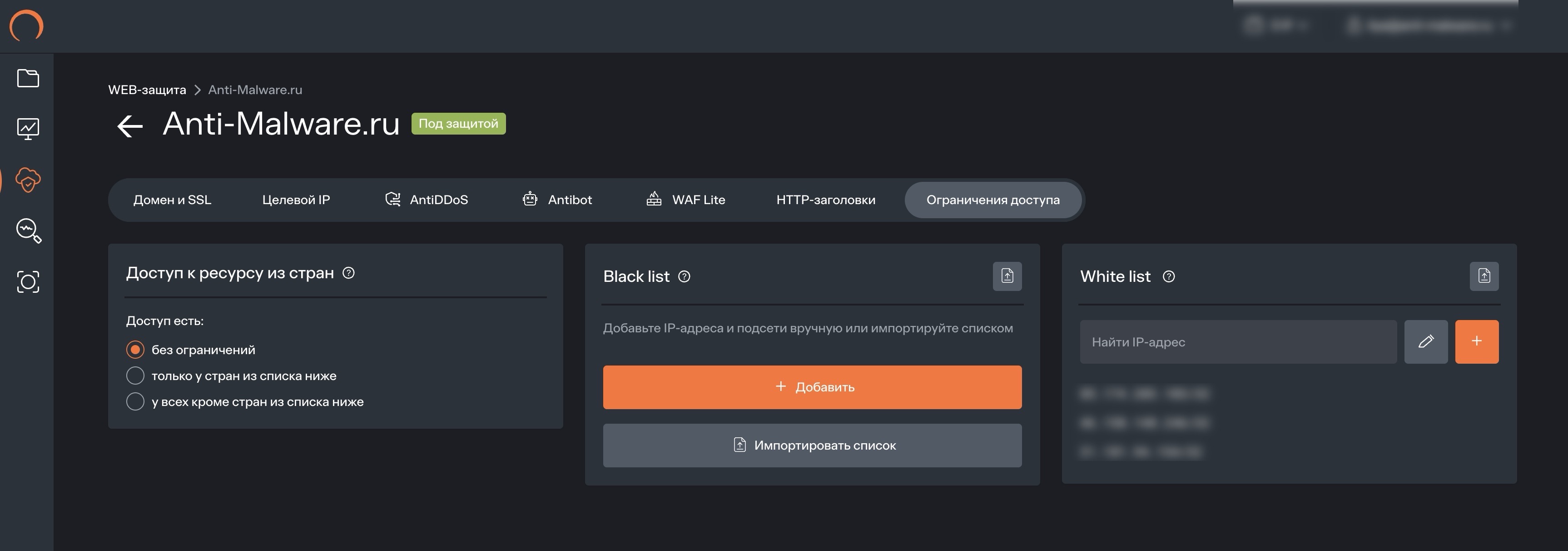
Task: Click the WEB-защита breadcrumb link
Action: point(147,90)
